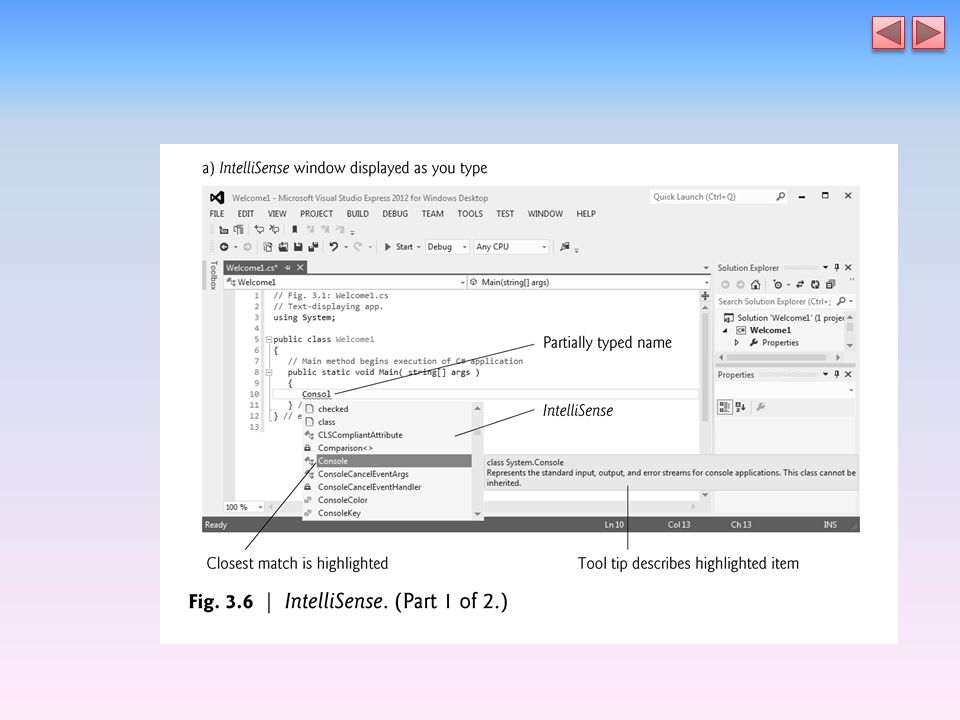Image resolution: width=960 pixels, height=720 pixels.
Task: Toggle auto-hide pin on Properties panel
Action: click(x=837, y=374)
